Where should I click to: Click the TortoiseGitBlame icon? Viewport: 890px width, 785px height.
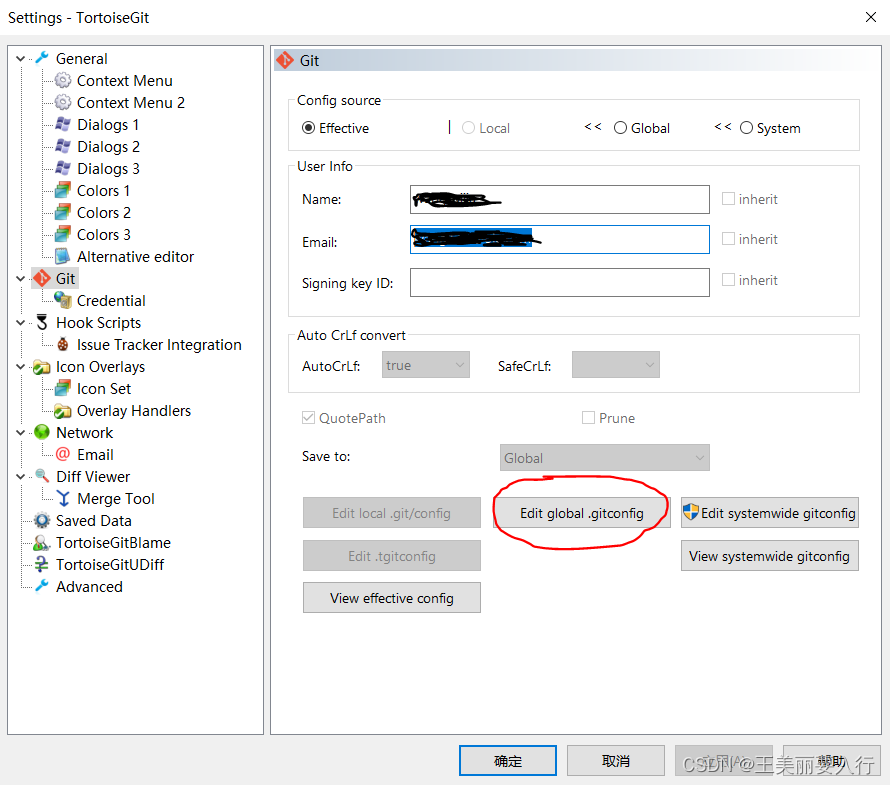(x=42, y=543)
